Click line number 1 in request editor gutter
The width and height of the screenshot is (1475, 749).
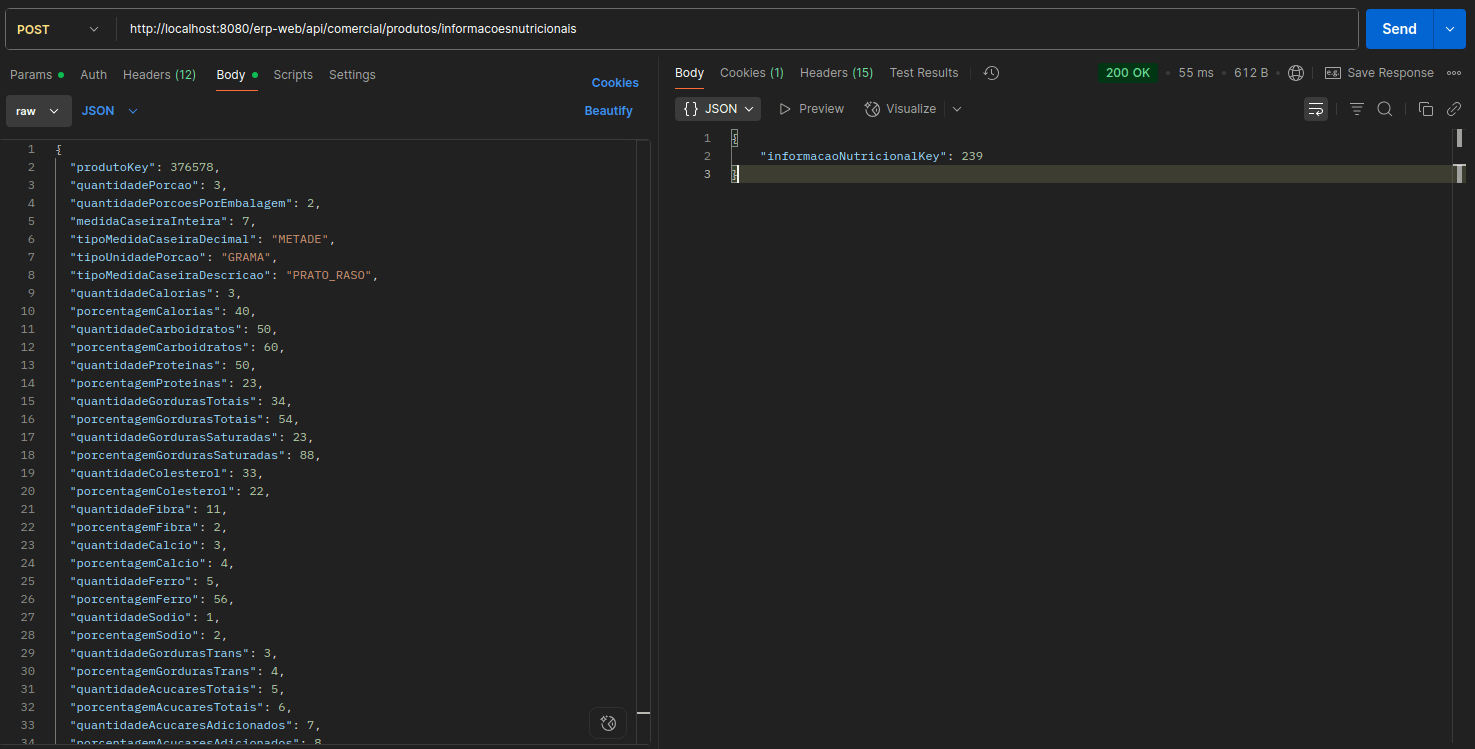point(31,149)
